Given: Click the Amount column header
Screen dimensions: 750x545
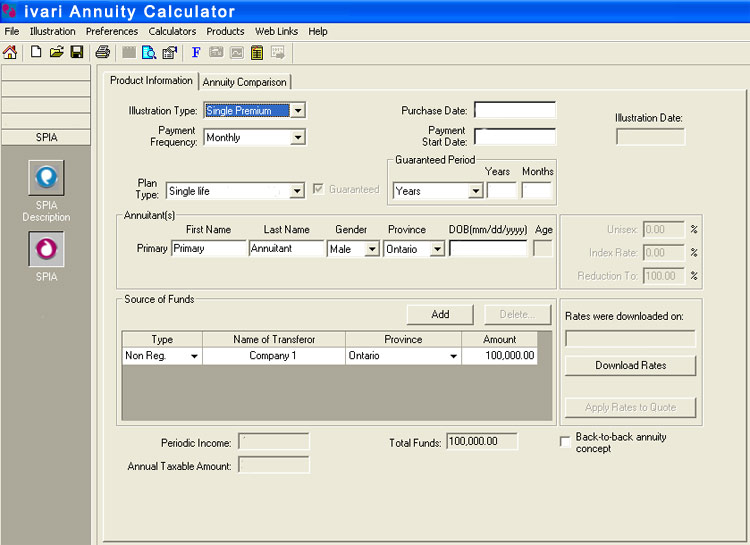Looking at the screenshot, I should coord(499,339).
